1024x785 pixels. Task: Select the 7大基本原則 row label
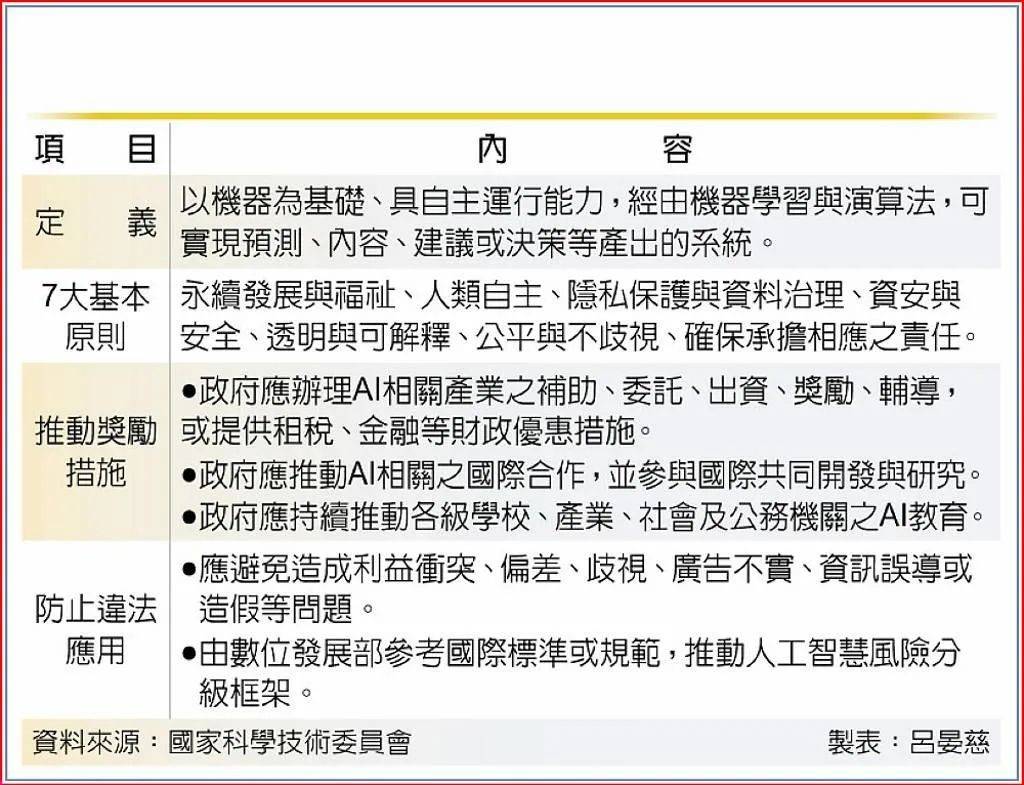click(x=95, y=317)
